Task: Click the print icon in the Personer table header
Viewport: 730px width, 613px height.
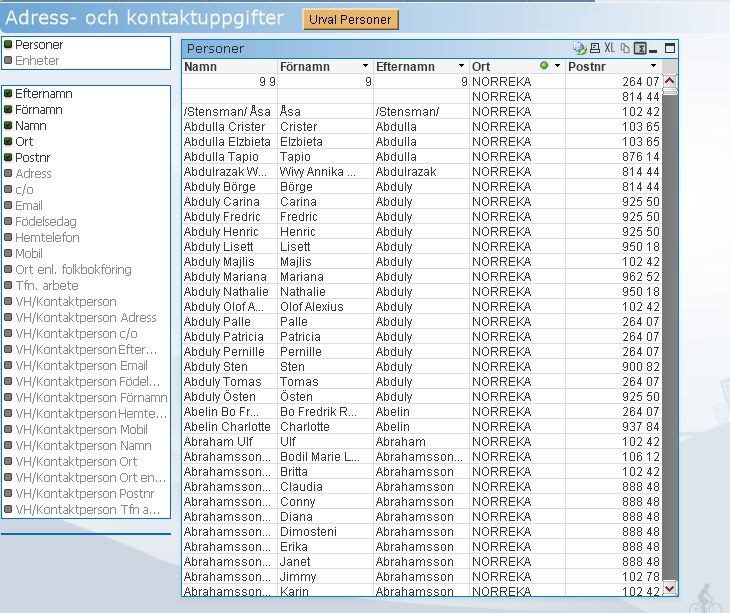Action: click(x=595, y=48)
